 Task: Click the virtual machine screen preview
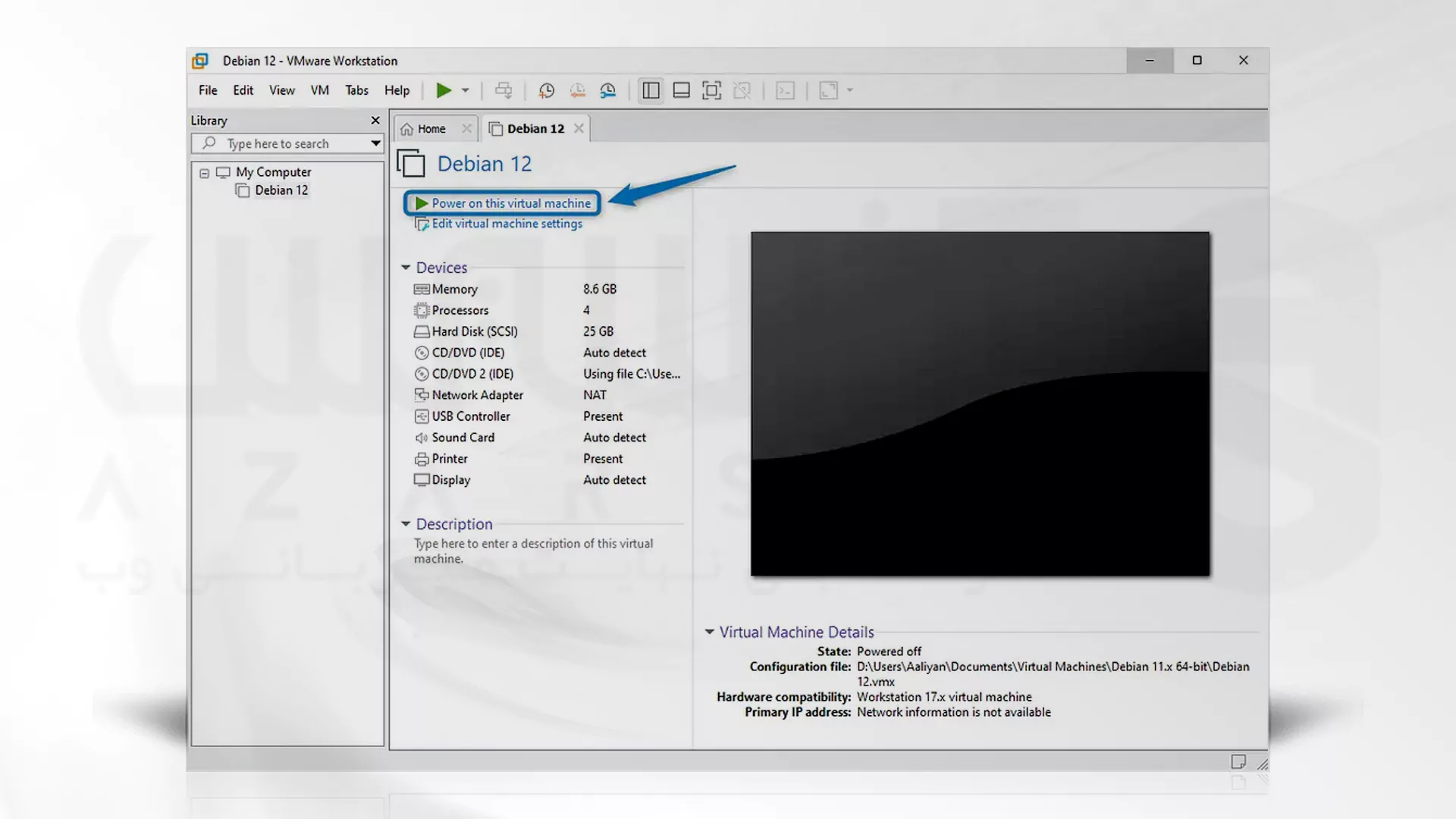tap(981, 404)
